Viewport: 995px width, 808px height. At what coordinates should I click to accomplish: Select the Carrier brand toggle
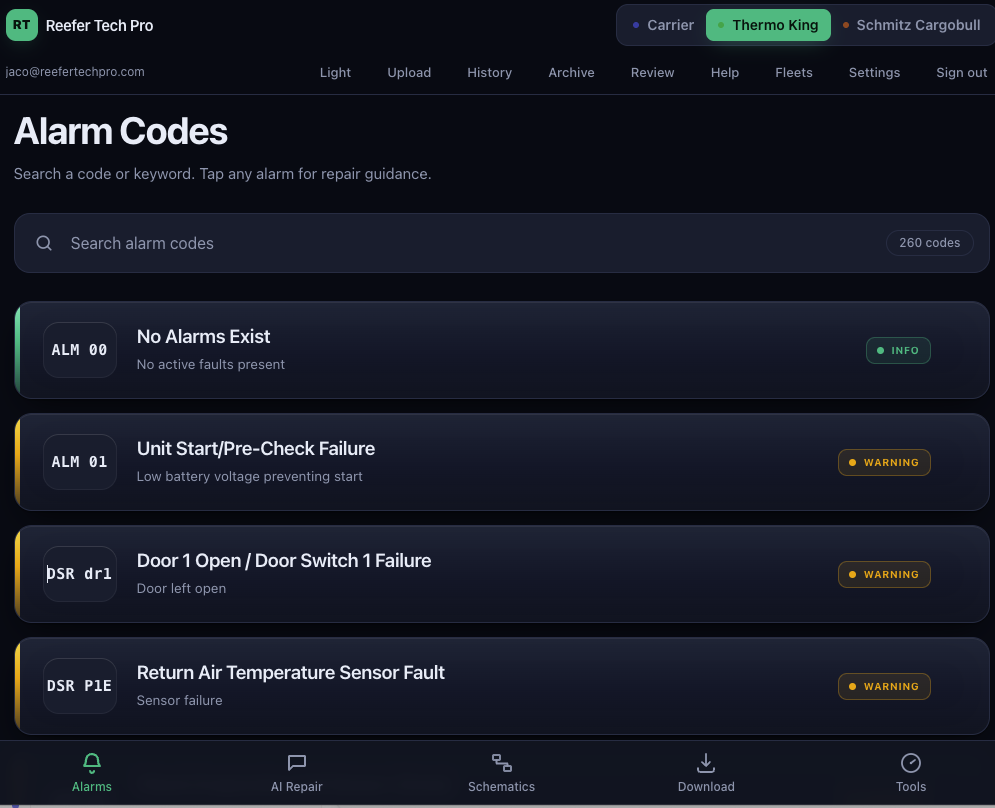[663, 25]
